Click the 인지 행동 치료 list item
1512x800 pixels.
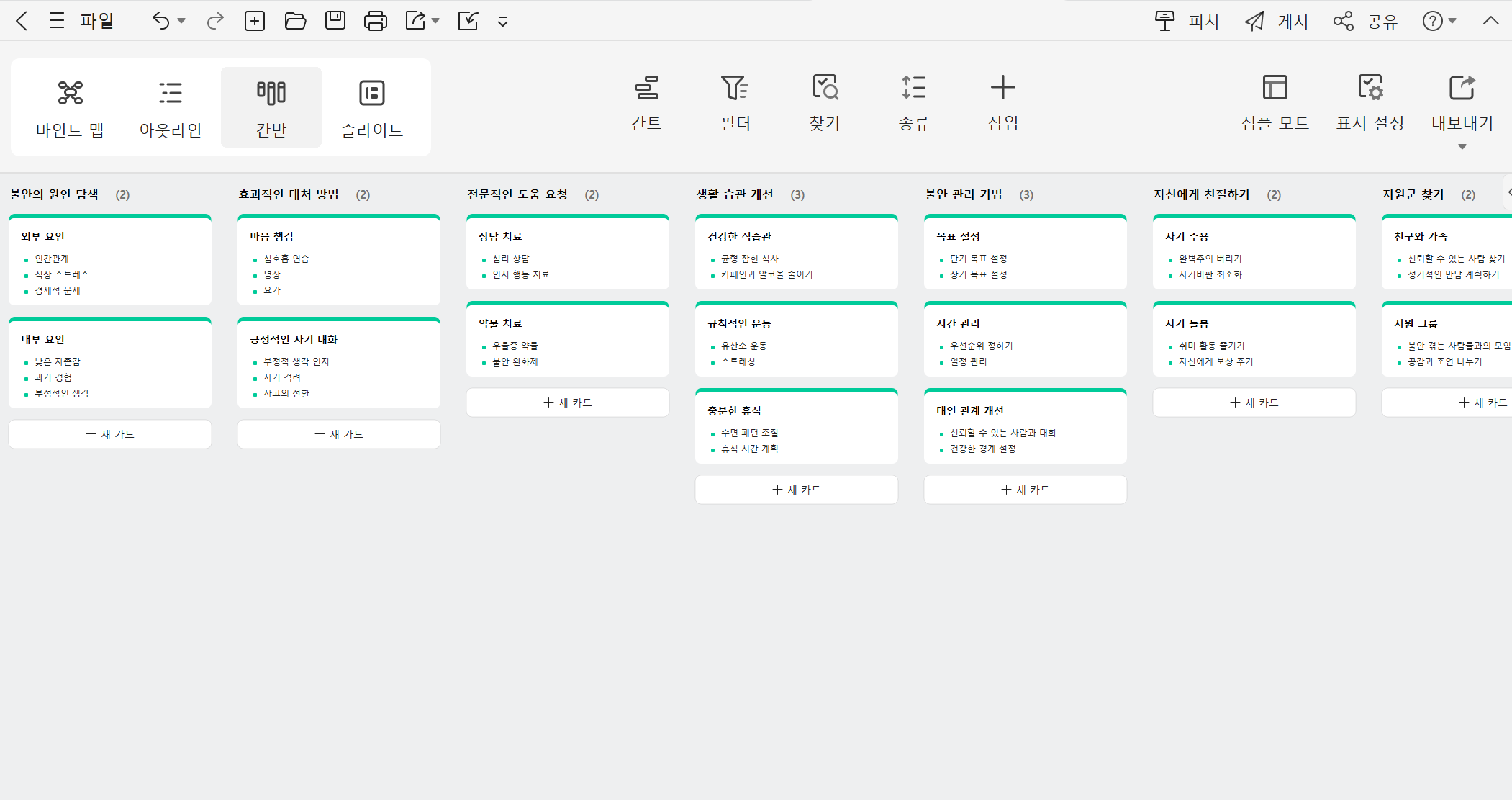pos(520,274)
